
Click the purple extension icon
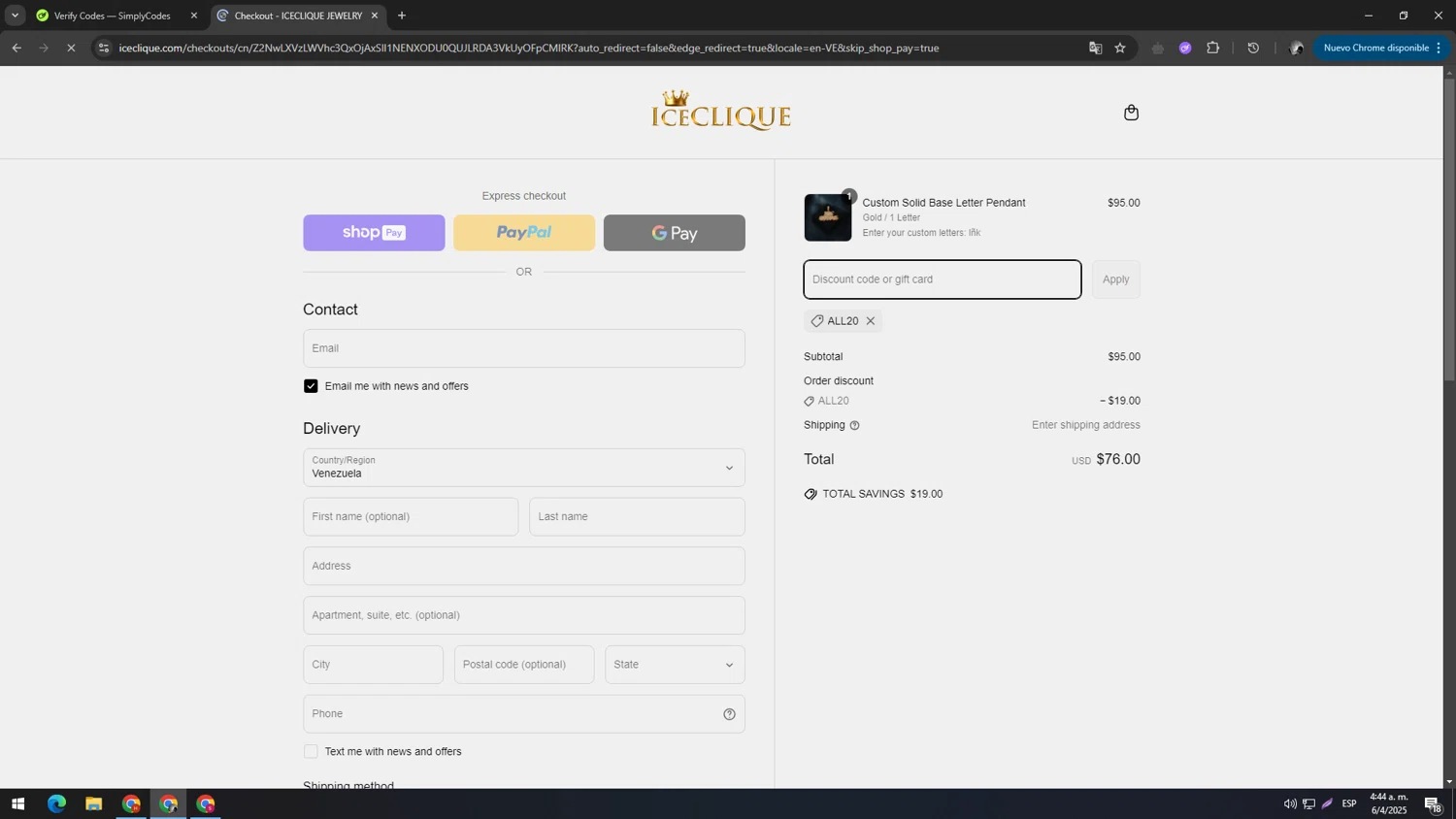coord(1185,48)
